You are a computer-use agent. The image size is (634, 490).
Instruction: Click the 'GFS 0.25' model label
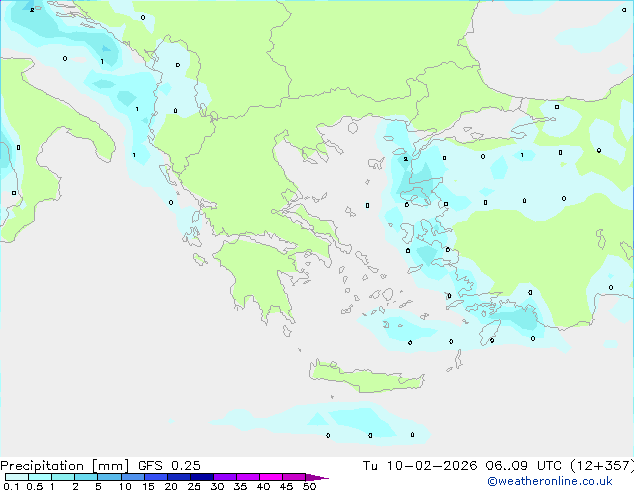169,466
